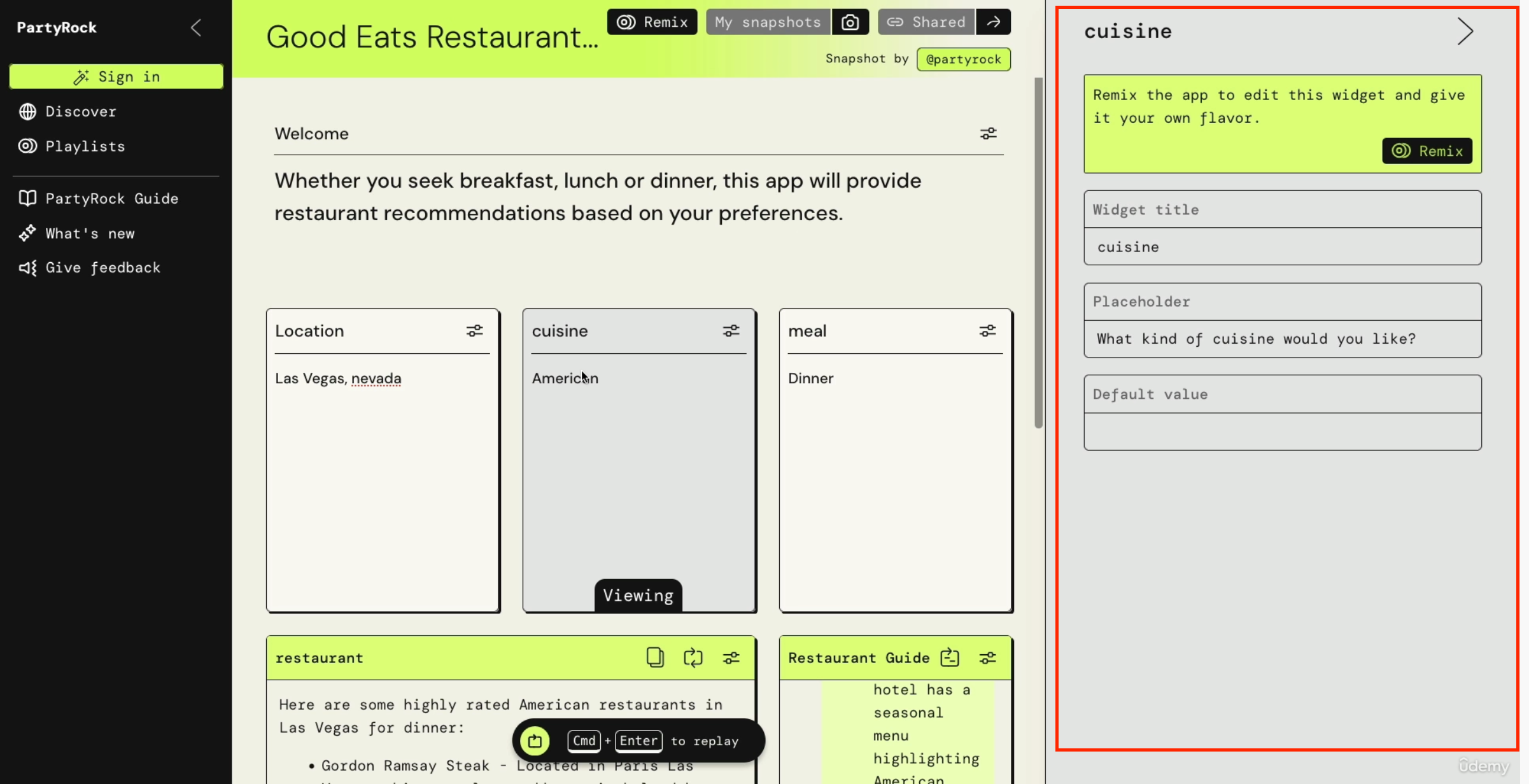Screen dimensions: 1529x784
Task: Click the Welcome widget description text
Action: click(598, 197)
